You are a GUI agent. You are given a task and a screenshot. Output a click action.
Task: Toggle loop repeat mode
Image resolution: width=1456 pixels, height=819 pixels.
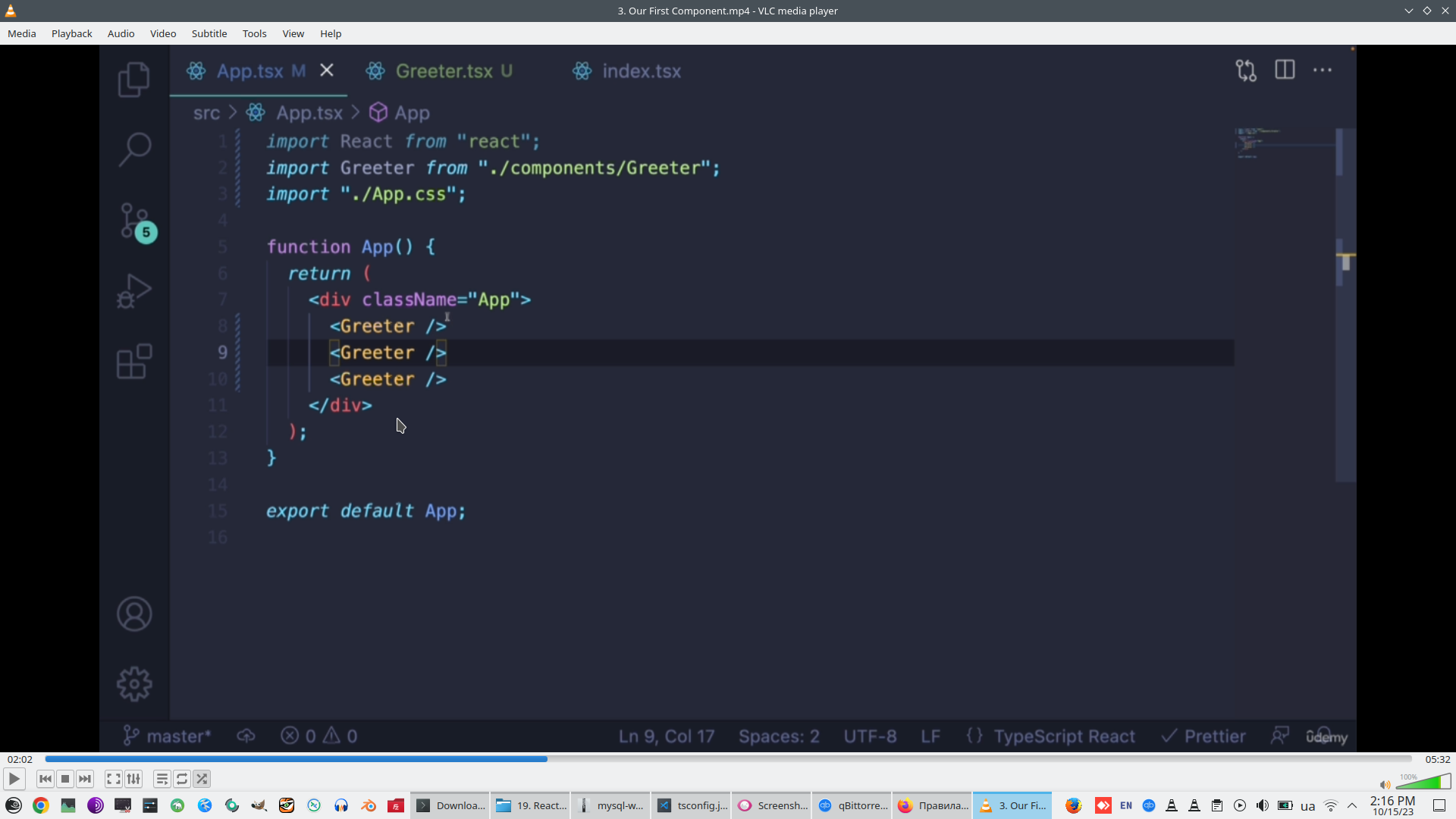click(182, 779)
